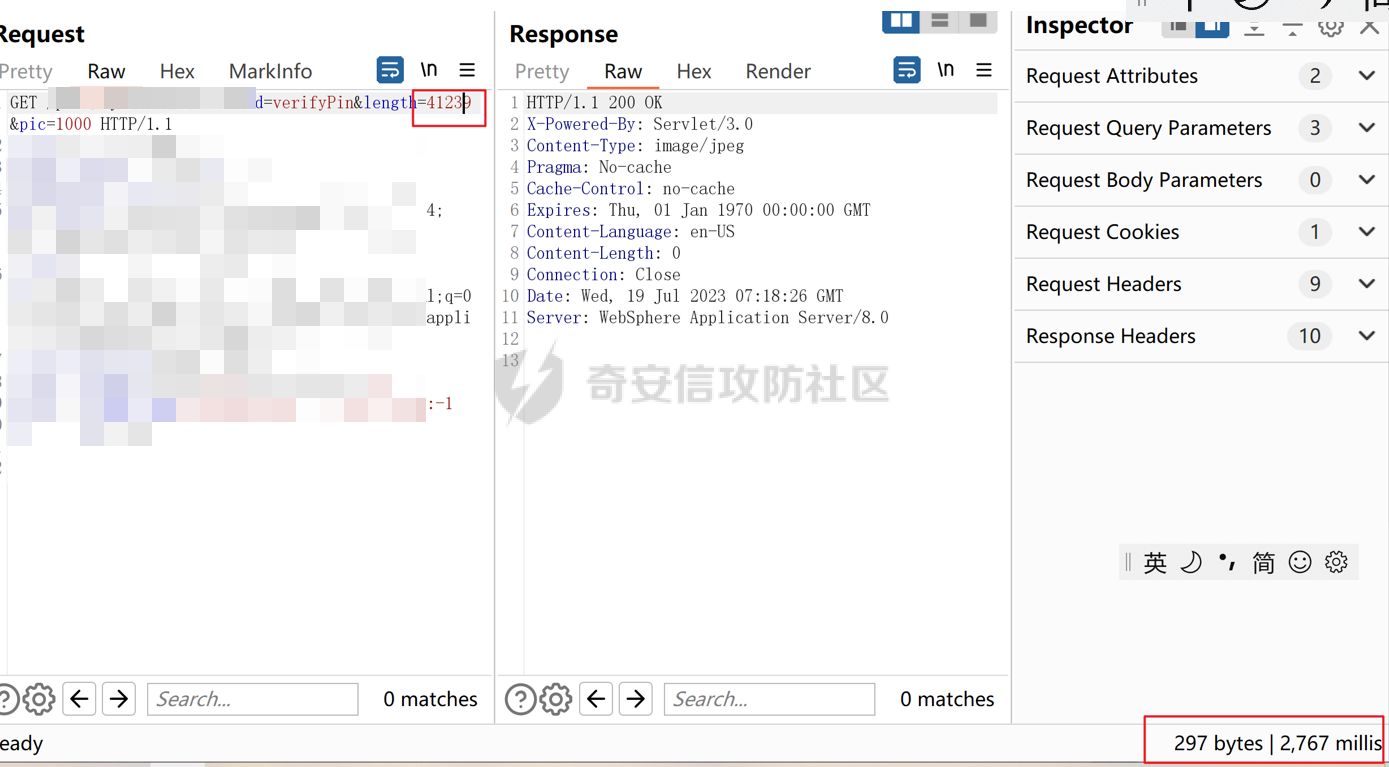
Task: Go to next match in Request search
Action: [x=119, y=699]
